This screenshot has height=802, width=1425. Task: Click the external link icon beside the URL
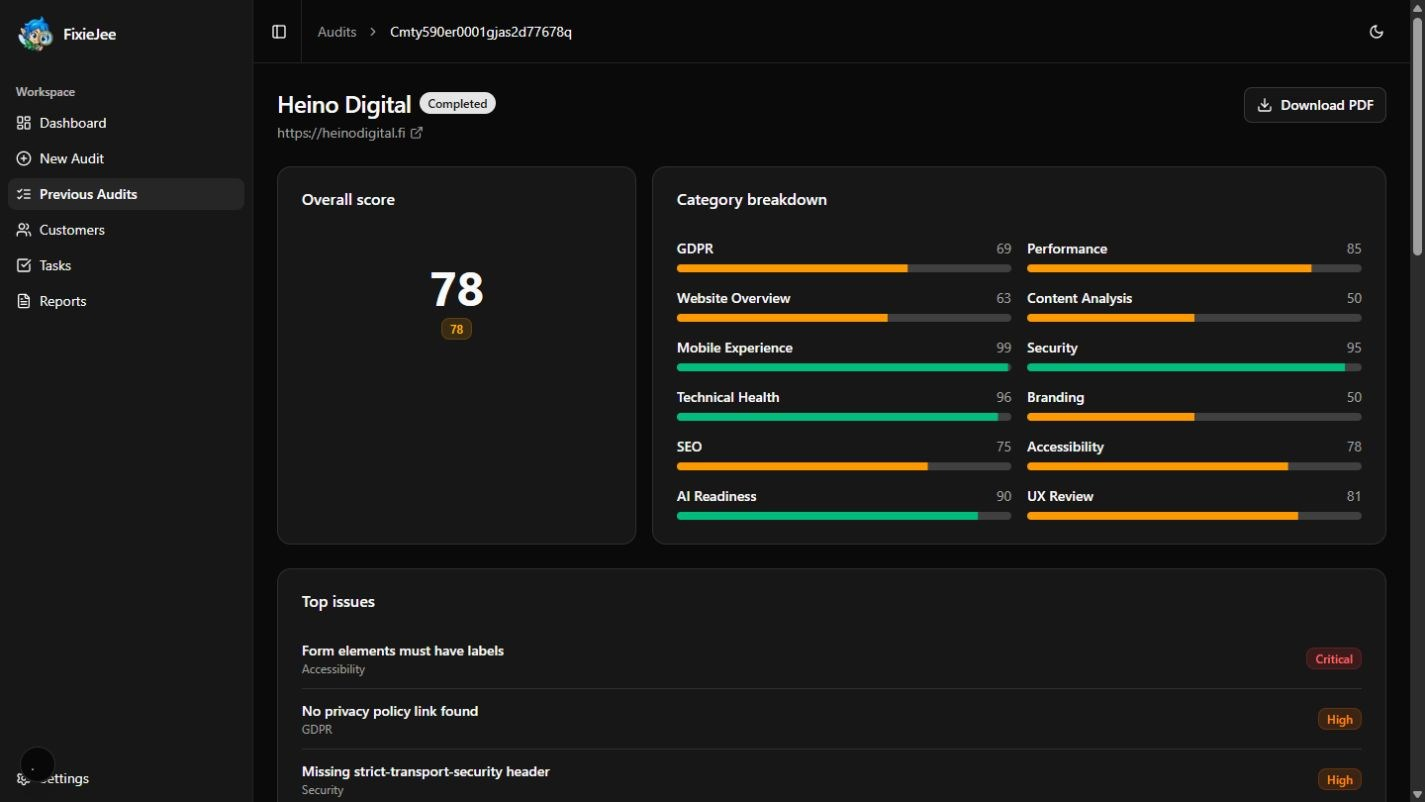coord(417,133)
